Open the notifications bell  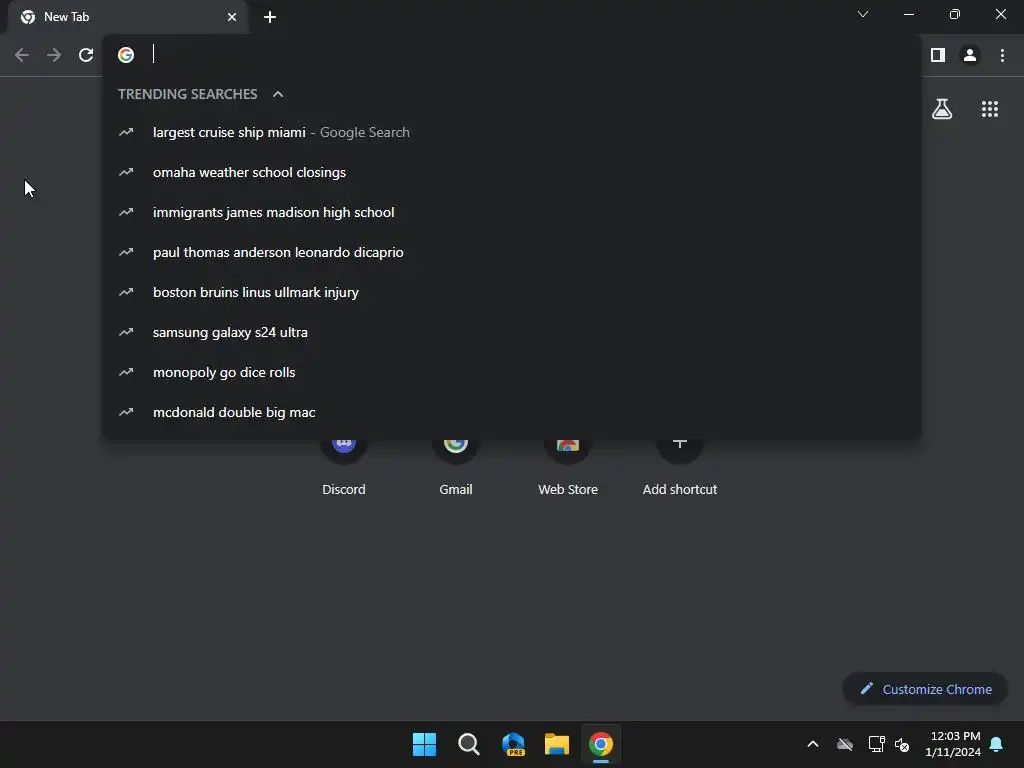click(x=997, y=744)
